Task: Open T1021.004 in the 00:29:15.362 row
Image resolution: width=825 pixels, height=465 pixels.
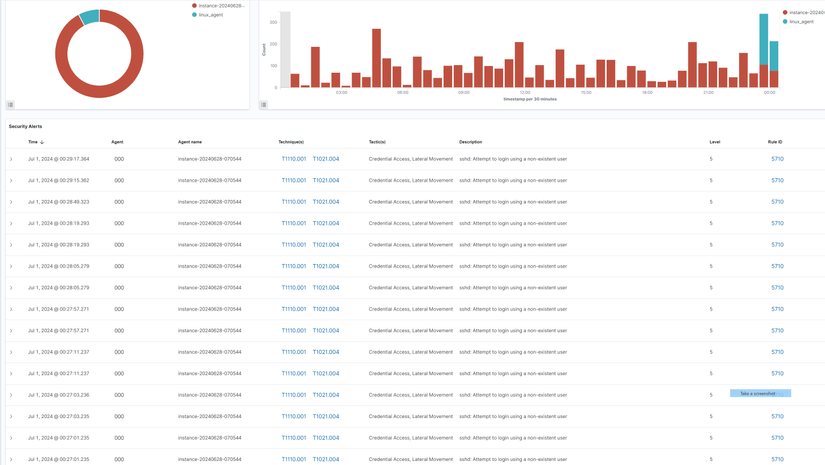Action: pos(326,180)
